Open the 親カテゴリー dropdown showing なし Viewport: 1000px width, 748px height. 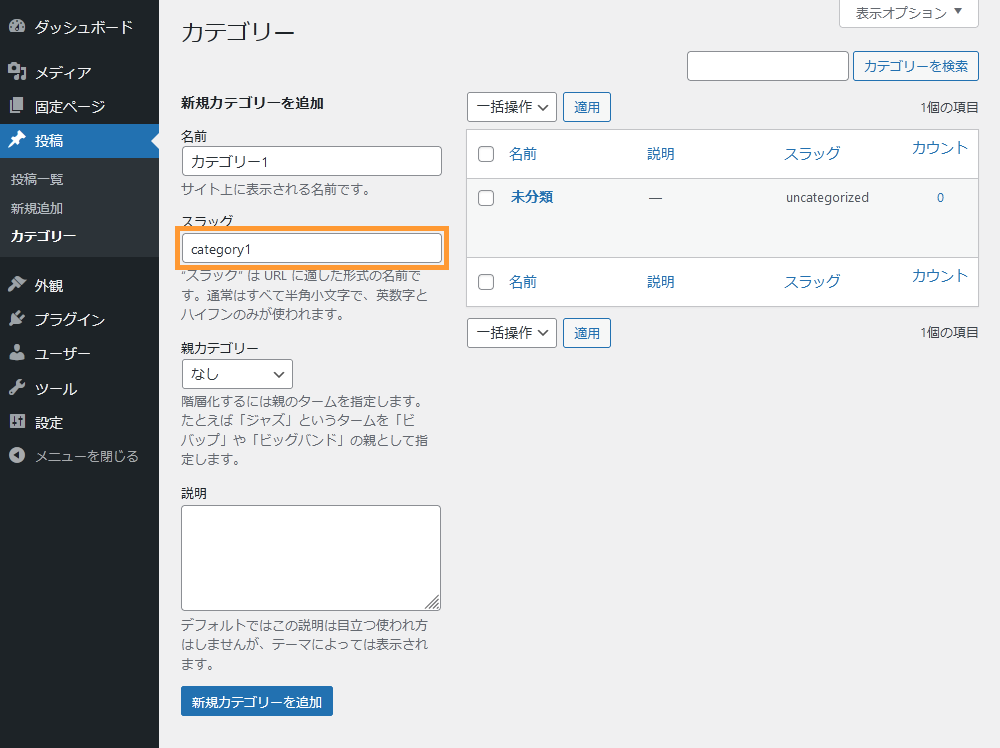tap(237, 373)
